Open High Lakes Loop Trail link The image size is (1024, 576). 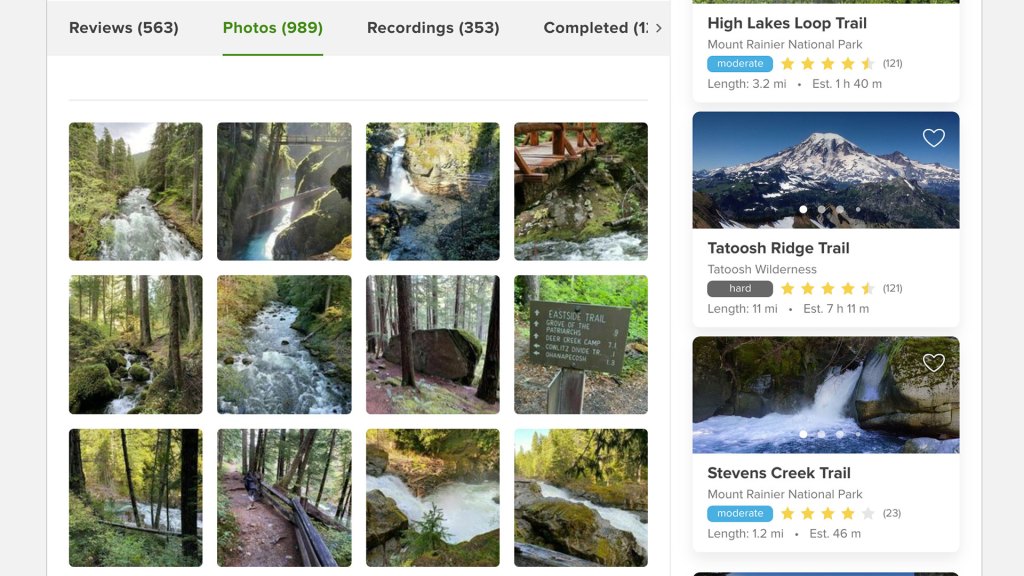pos(787,23)
